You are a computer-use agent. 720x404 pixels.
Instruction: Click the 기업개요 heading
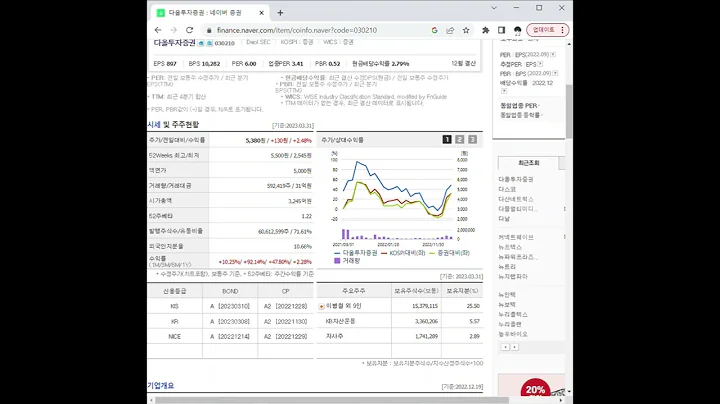point(160,386)
